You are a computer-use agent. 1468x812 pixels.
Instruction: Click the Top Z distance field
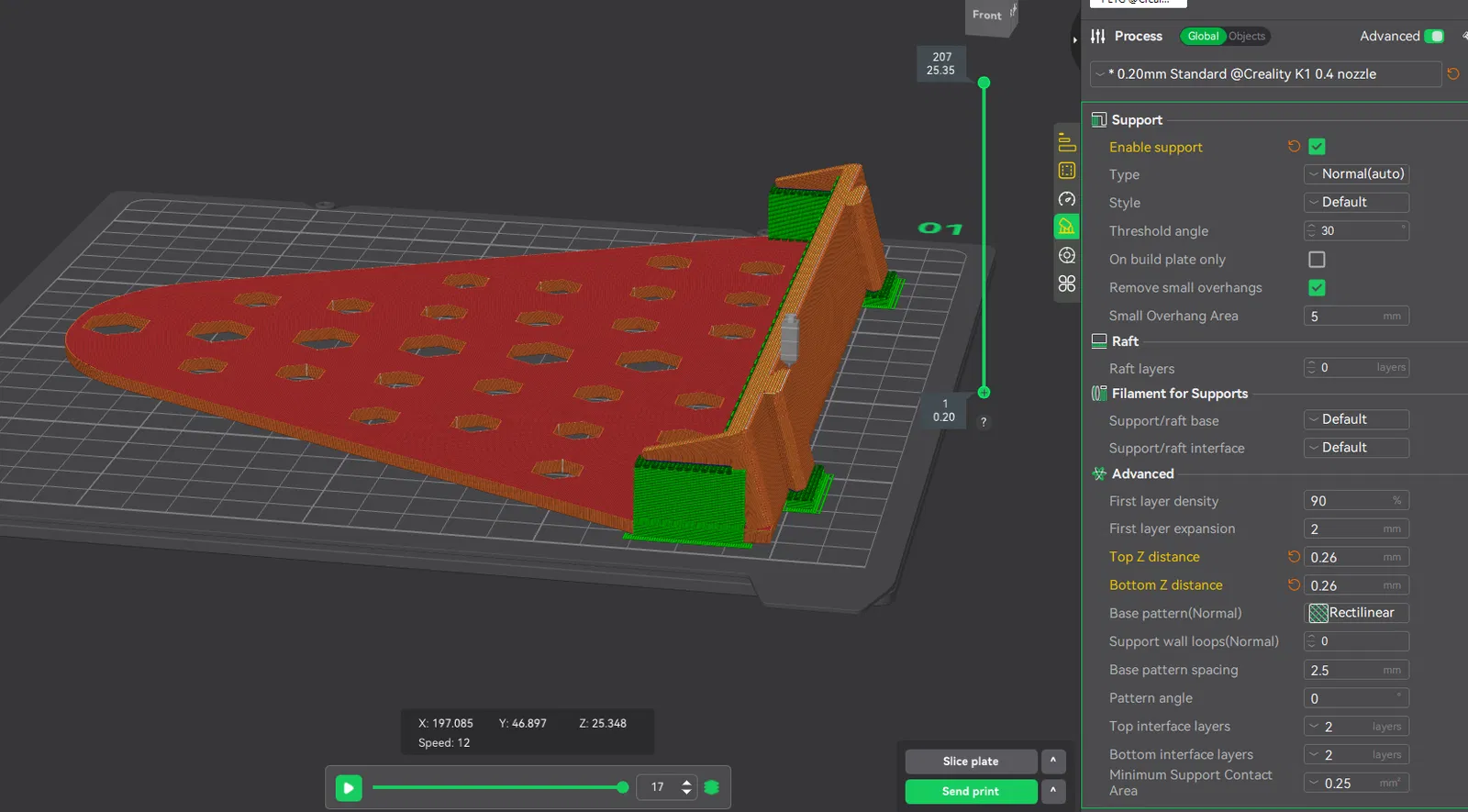click(x=1356, y=557)
